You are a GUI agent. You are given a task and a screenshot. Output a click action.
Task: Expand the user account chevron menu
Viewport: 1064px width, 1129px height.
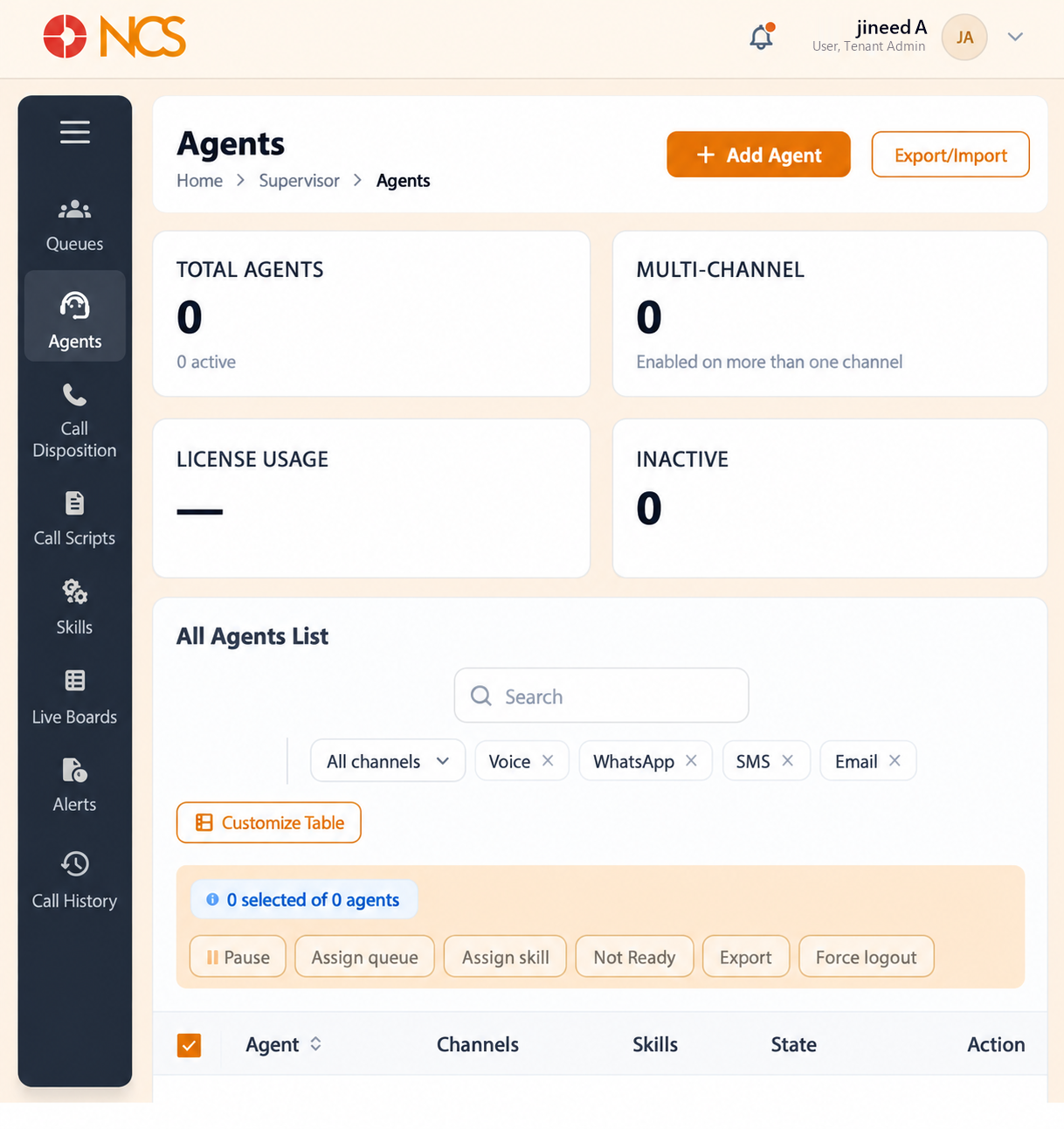click(1015, 37)
